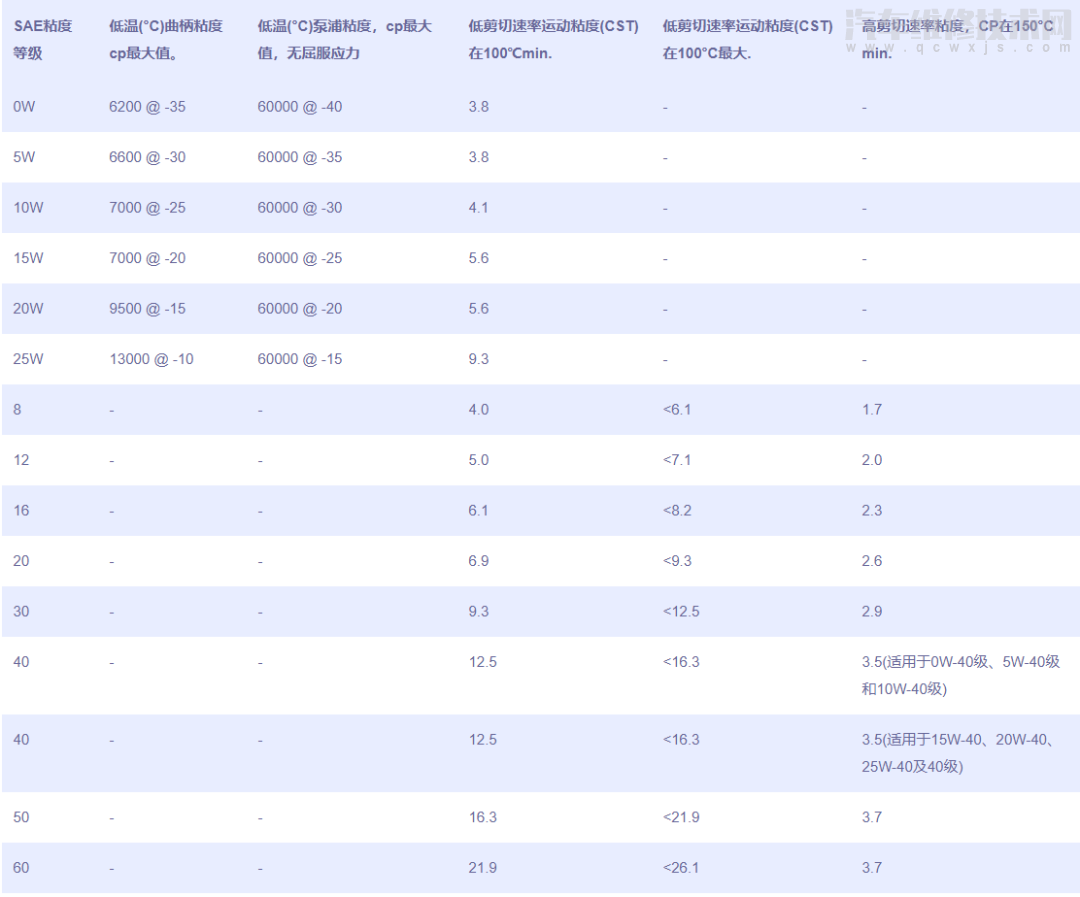Viewport: 1080px width, 897px height.
Task: Click the 6.9 value in grade 20 row
Action: (478, 560)
